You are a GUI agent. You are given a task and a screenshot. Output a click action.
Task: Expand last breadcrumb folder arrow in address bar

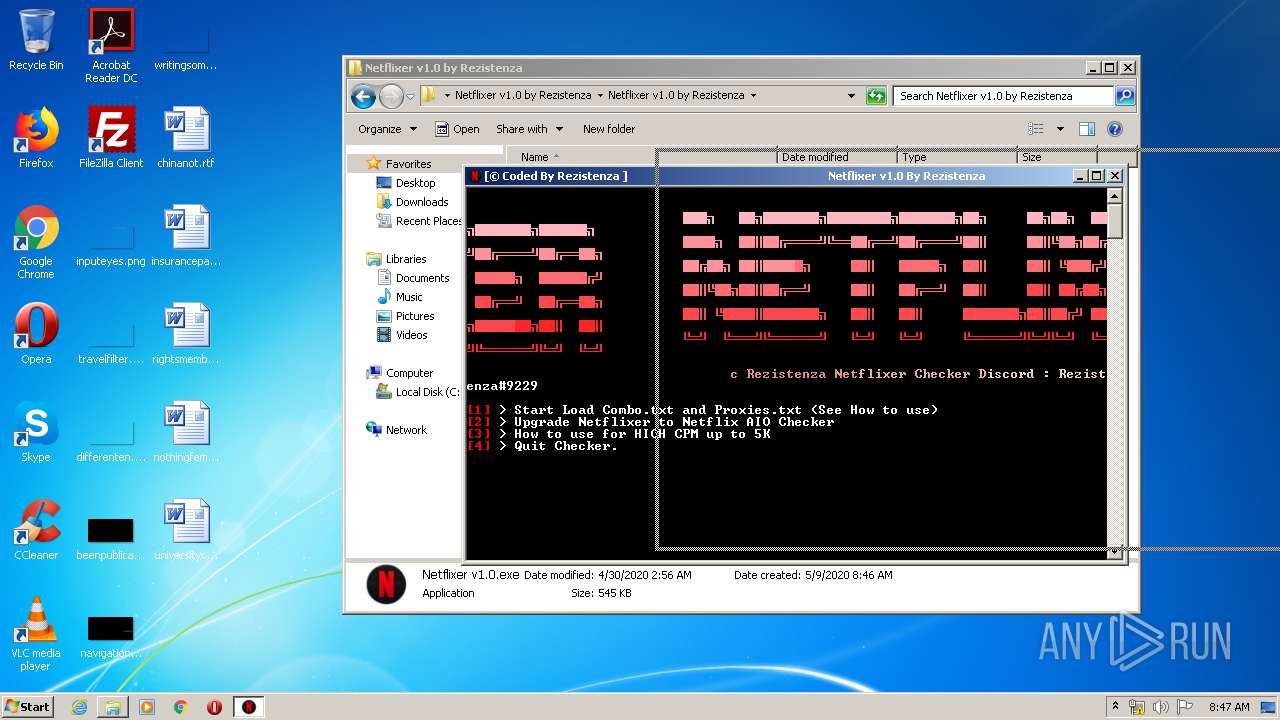(x=753, y=96)
